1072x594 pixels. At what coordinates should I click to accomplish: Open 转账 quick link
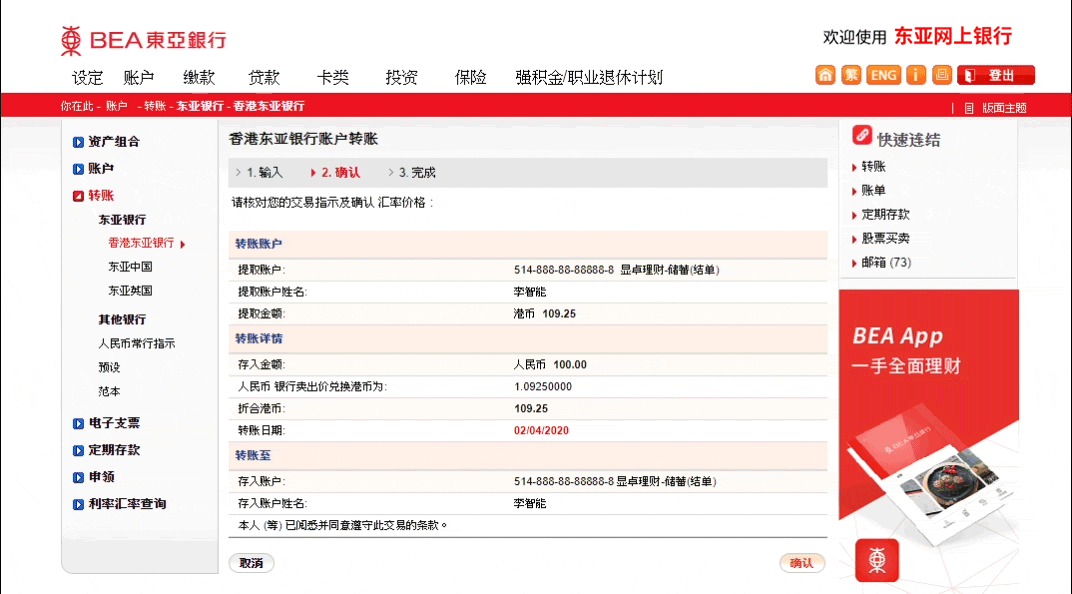pos(873,166)
